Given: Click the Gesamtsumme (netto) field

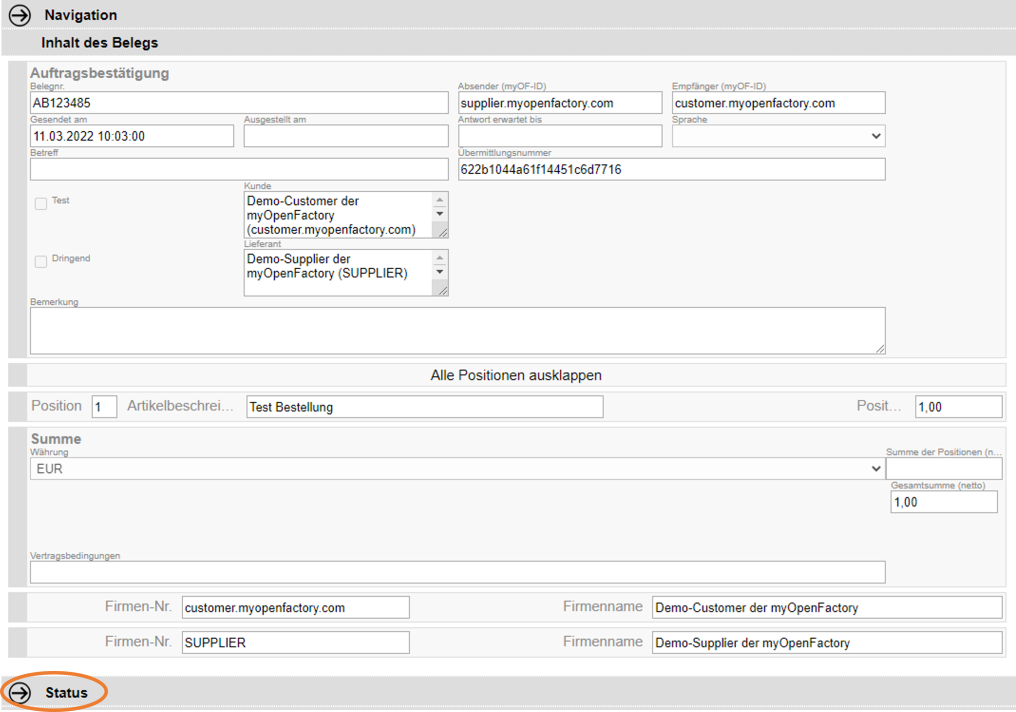Looking at the screenshot, I should point(943,502).
